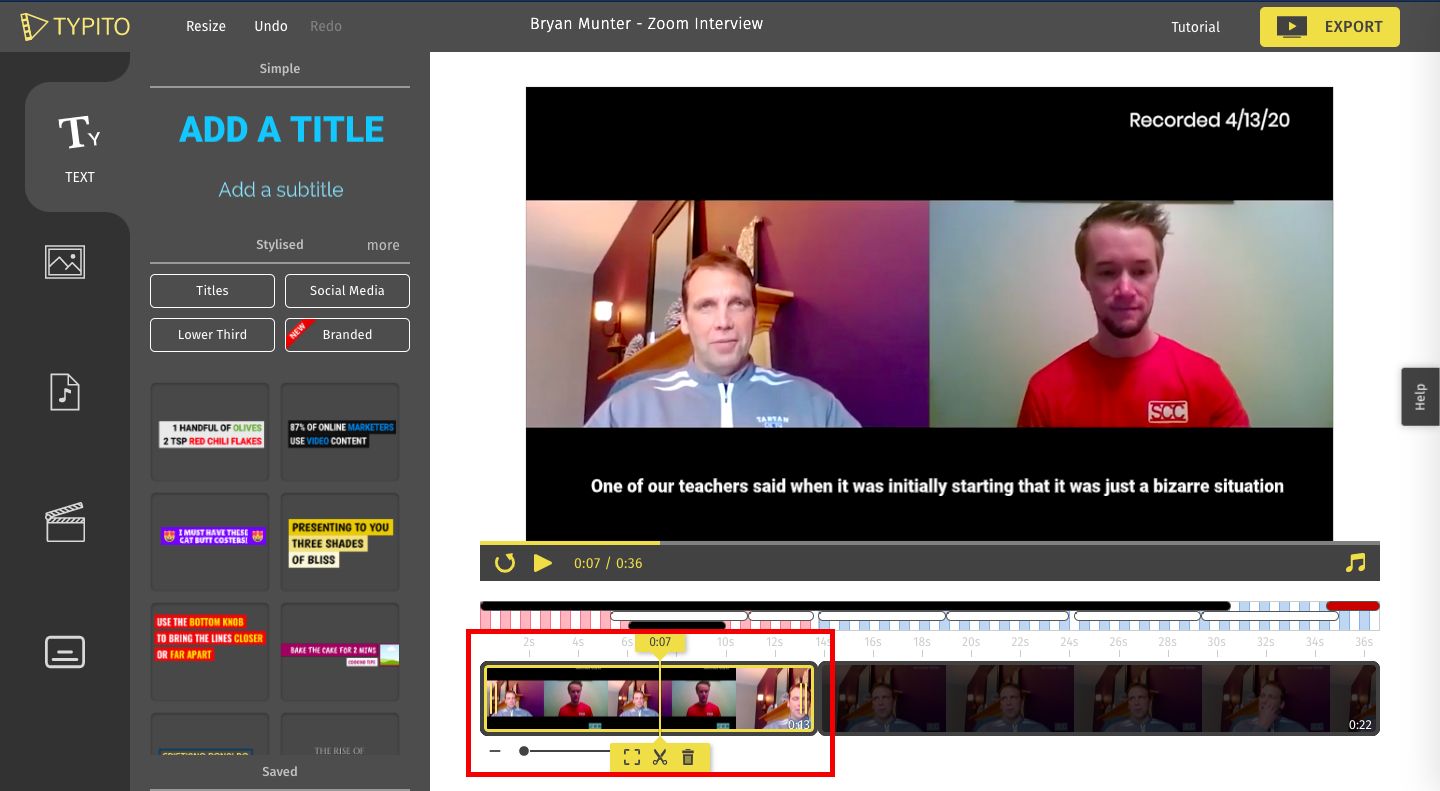
Task: Open the Text panel in sidebar
Action: pos(78,147)
